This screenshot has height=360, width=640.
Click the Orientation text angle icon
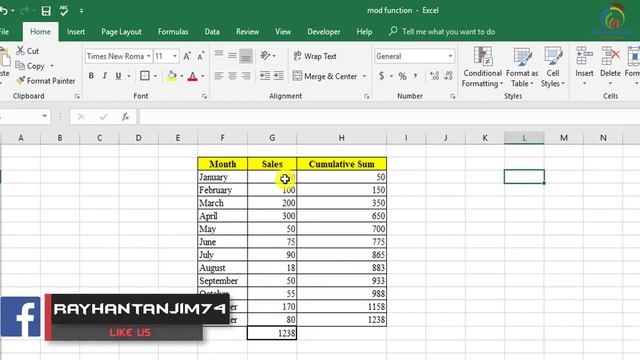(x=265, y=56)
